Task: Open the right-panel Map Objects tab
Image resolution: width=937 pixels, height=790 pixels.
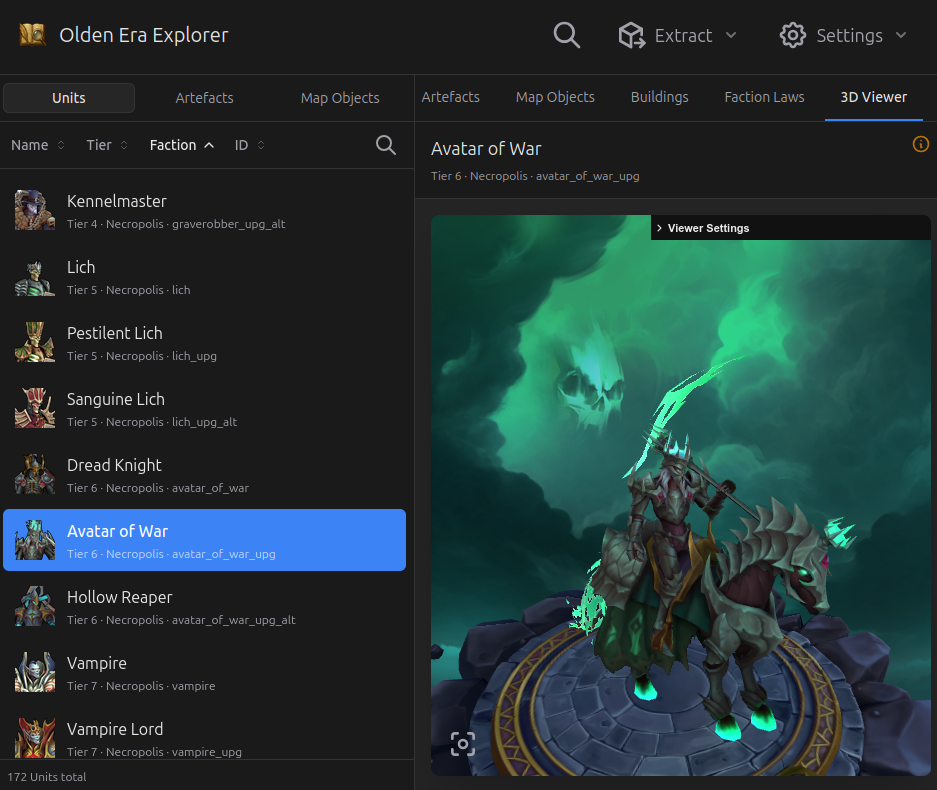Action: point(555,97)
